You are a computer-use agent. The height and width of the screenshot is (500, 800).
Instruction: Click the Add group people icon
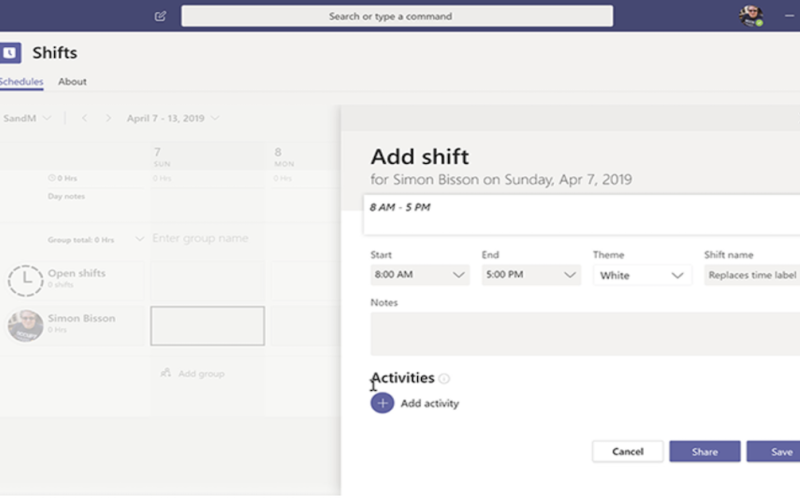165,373
